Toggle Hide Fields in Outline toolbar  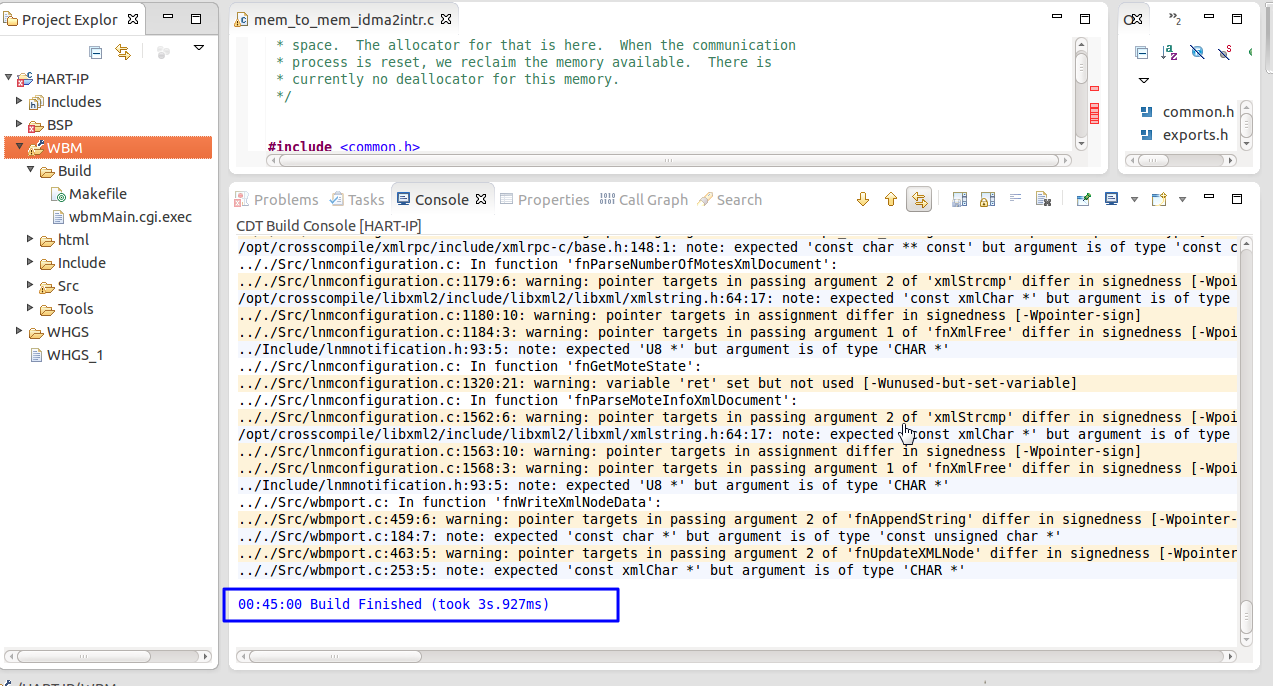[1197, 53]
